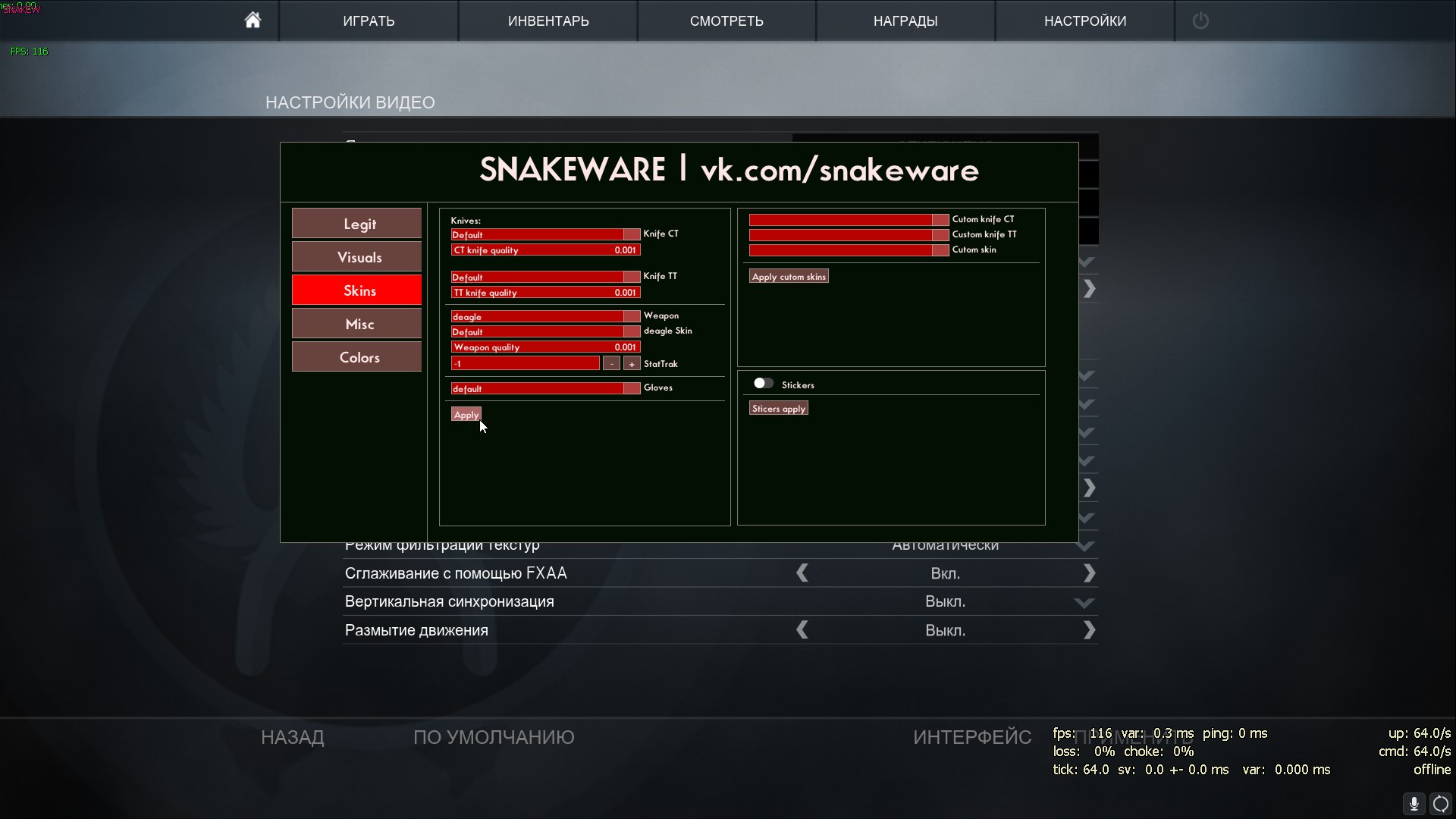Viewport: 1456px width, 819px height.
Task: Open the Cutom skin dropdown
Action: point(849,250)
